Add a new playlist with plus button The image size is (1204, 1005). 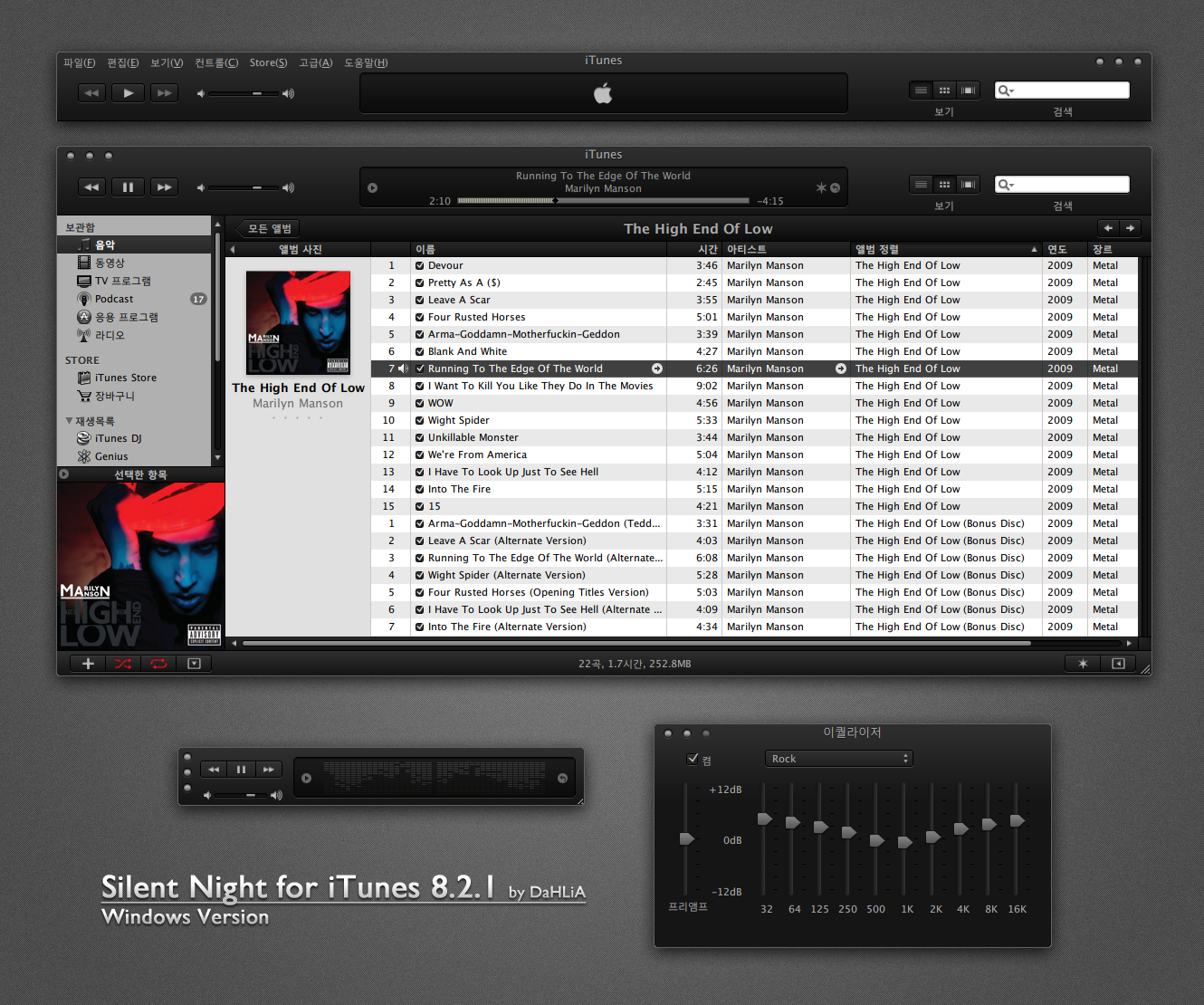tap(88, 664)
